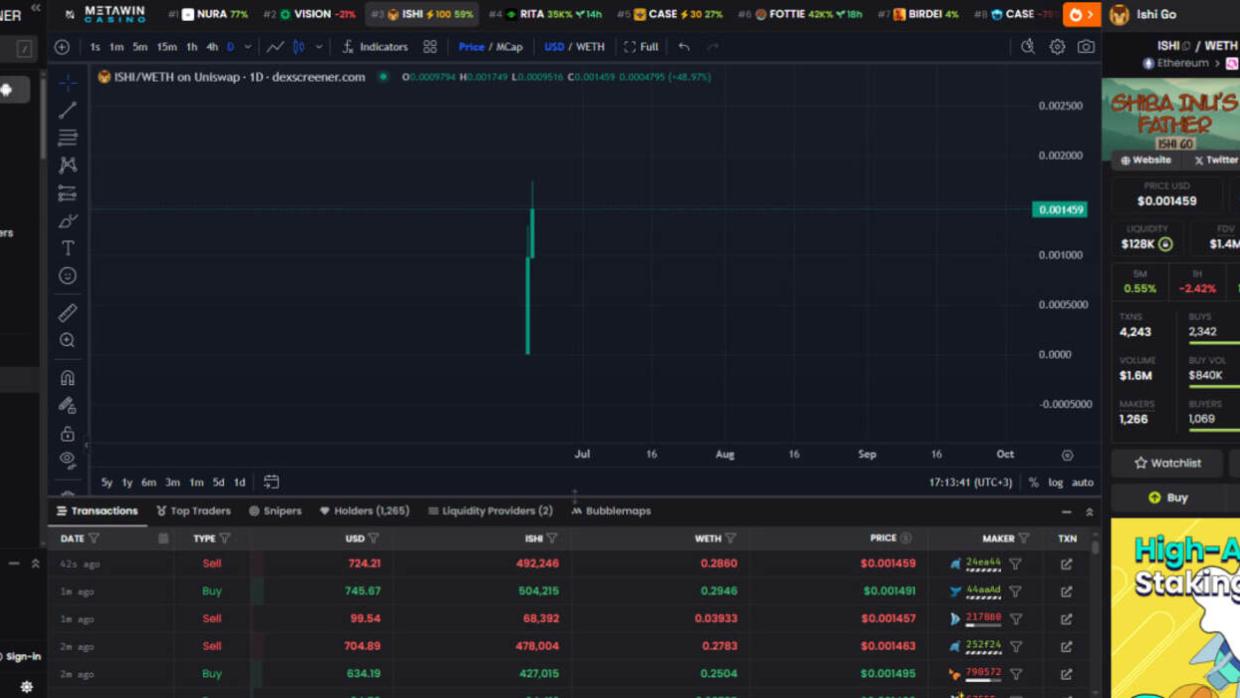Choose the XABCD pattern tool
1240x698 pixels.
(x=67, y=165)
